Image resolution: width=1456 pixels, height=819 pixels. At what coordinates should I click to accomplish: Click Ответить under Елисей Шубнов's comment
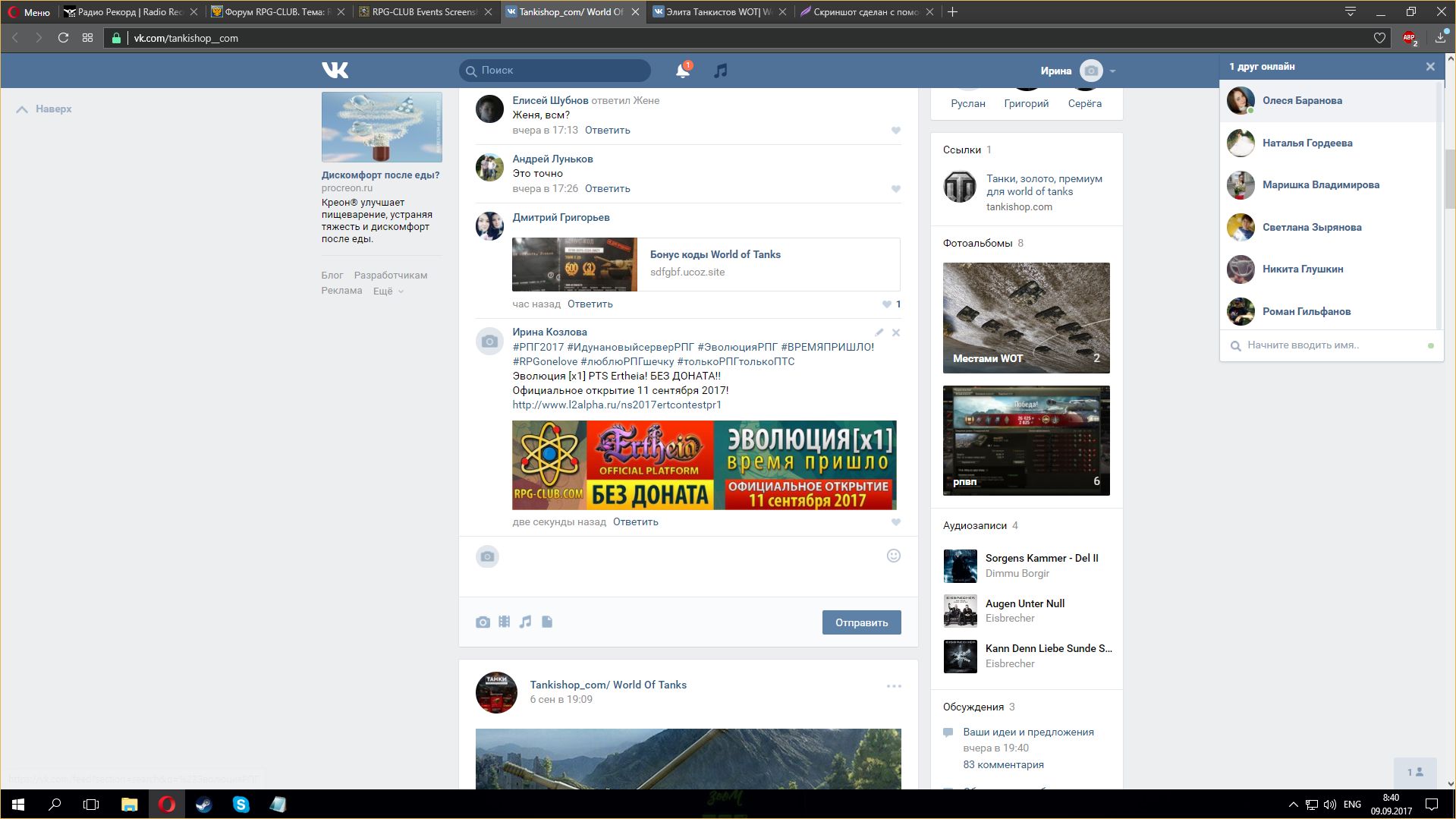pos(607,131)
